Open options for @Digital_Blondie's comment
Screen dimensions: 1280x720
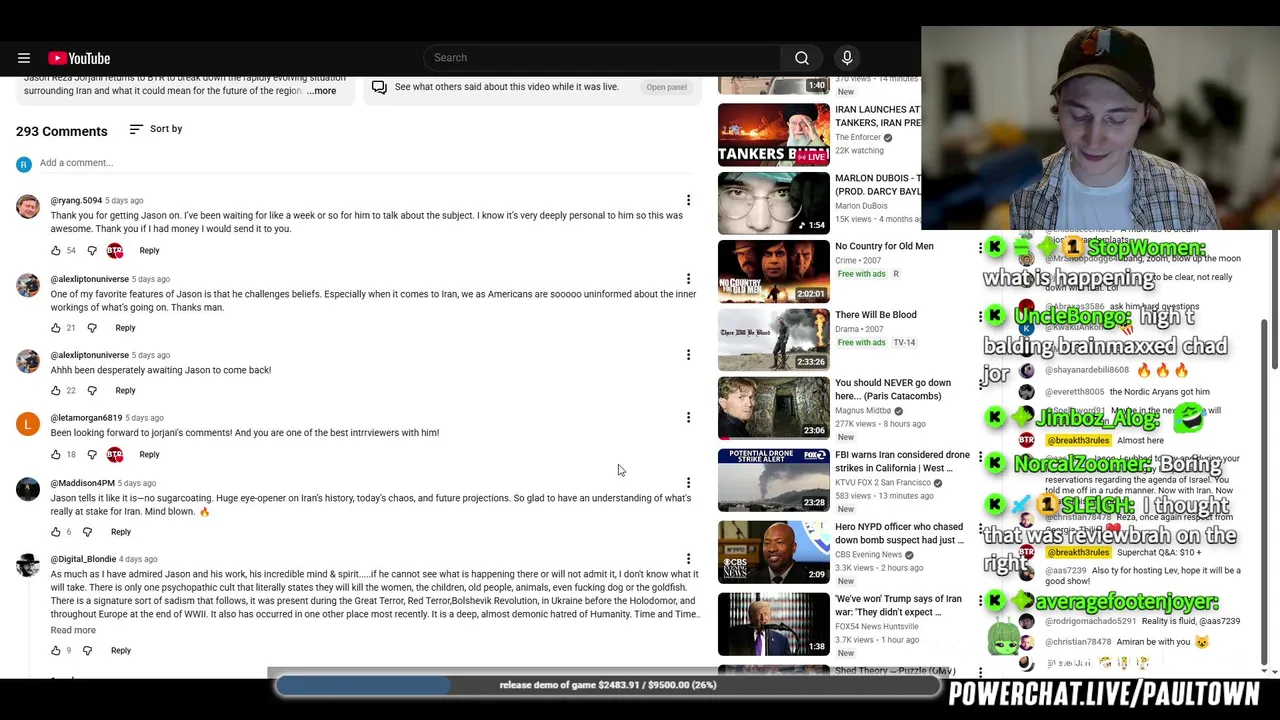click(688, 559)
